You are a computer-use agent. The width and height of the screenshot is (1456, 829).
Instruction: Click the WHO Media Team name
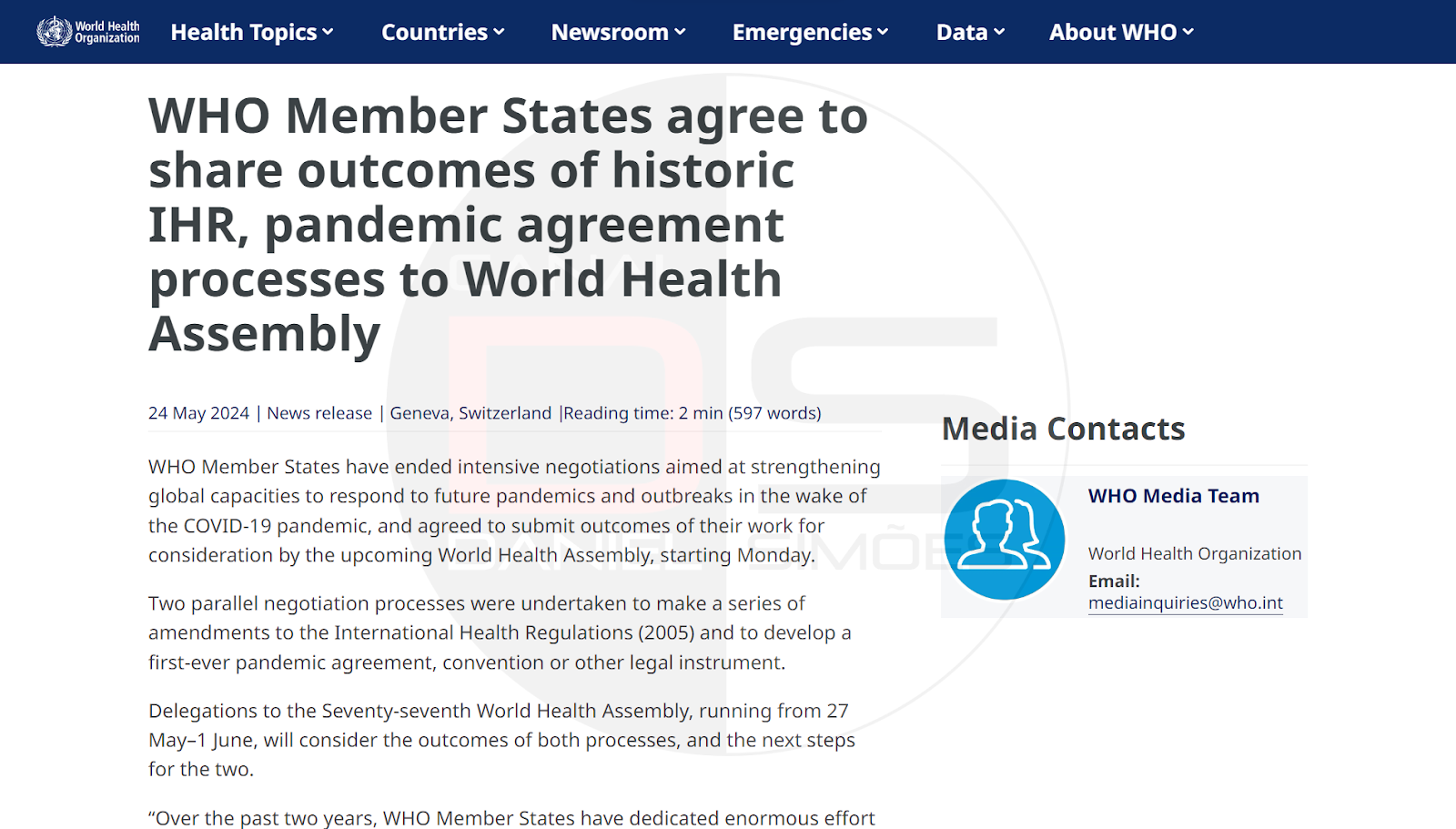coord(1174,496)
